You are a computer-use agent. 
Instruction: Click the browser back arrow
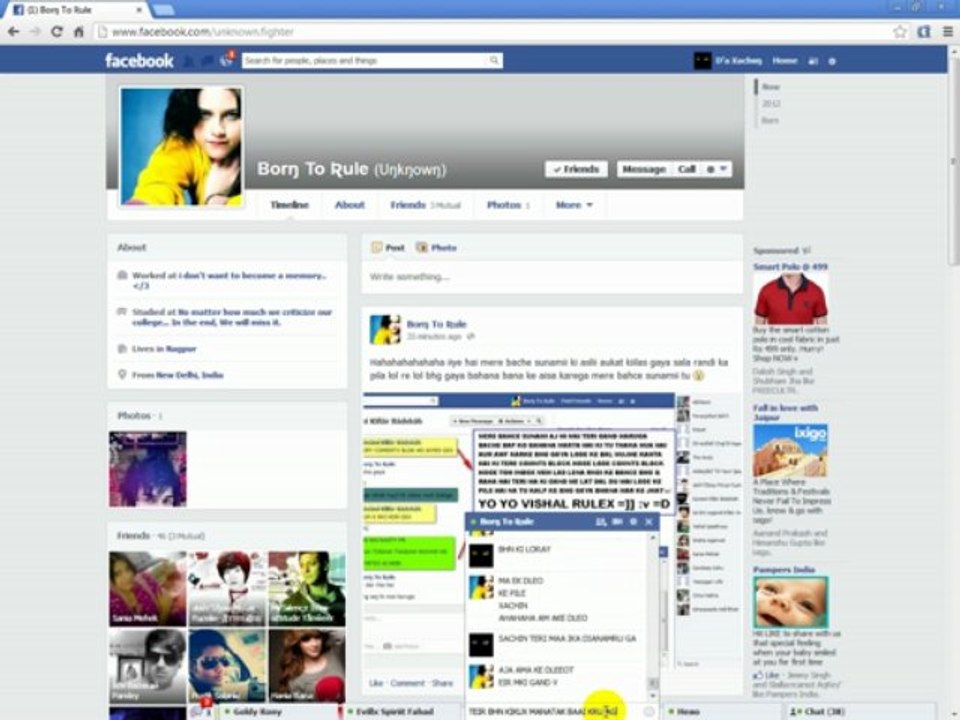tap(13, 31)
